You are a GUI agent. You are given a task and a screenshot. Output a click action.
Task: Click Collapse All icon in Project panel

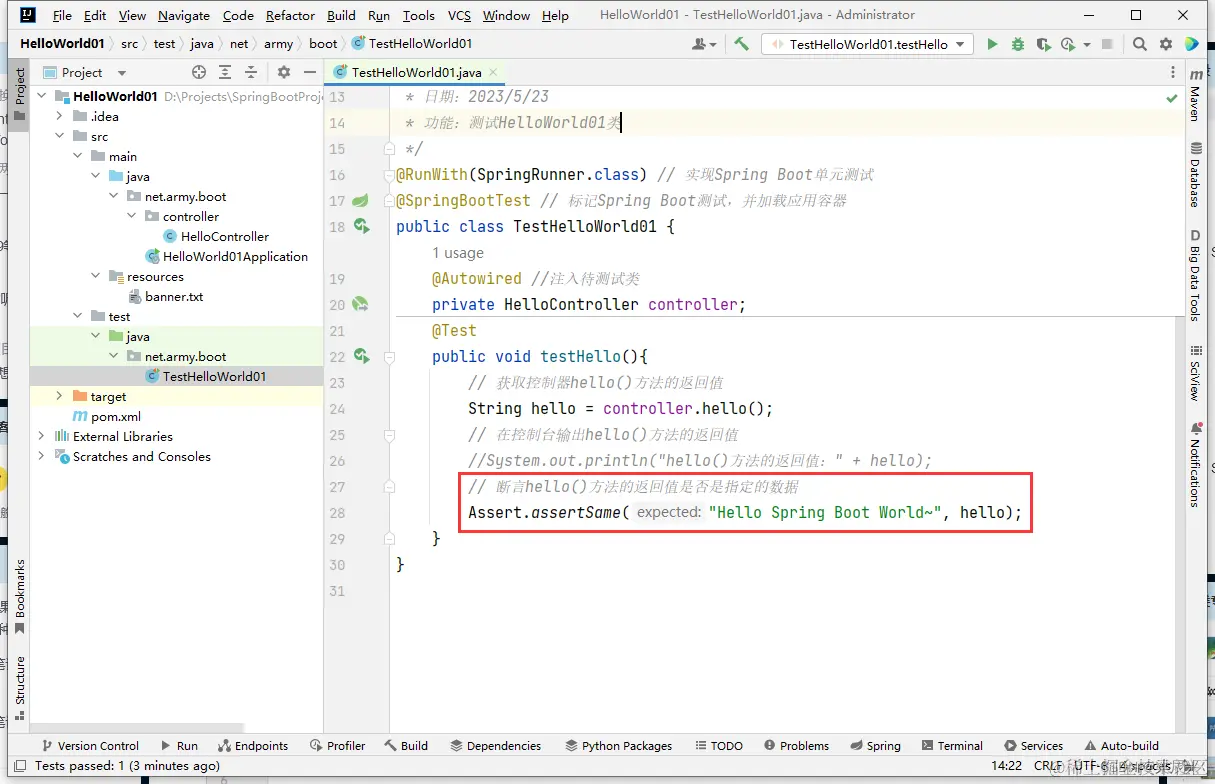click(251, 72)
